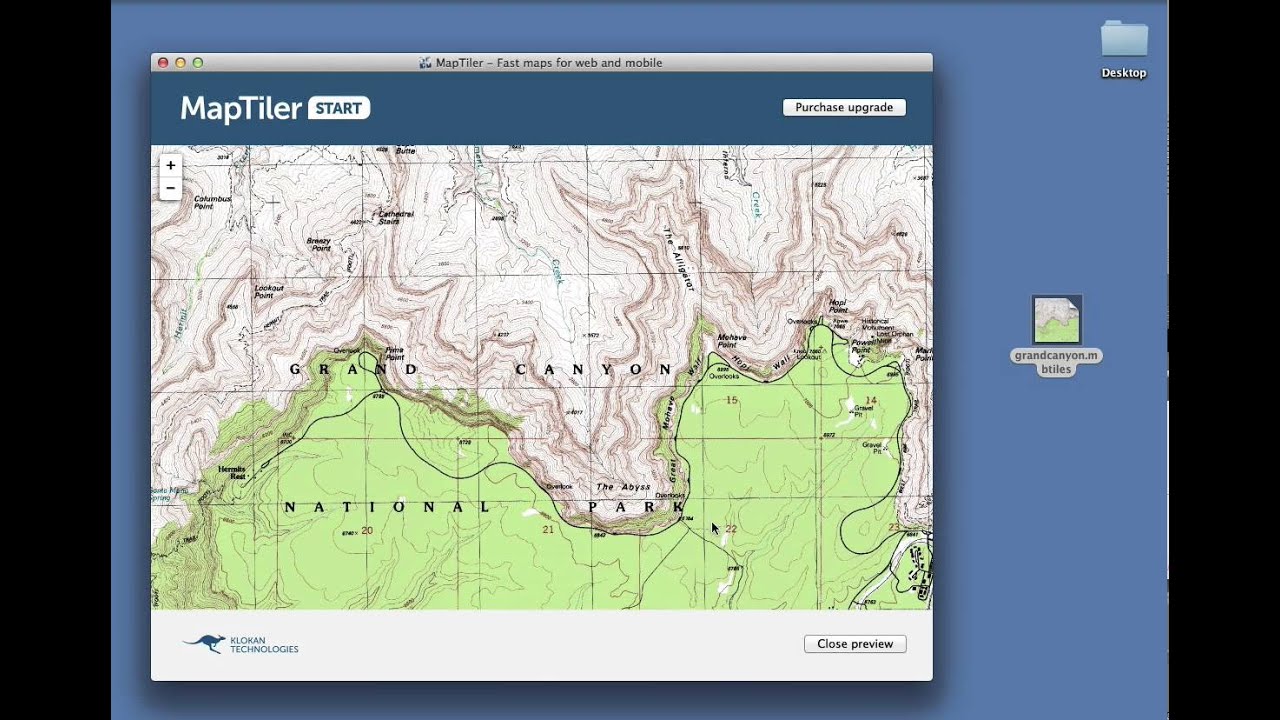
Task: Click the red close window button
Action: [x=163, y=63]
